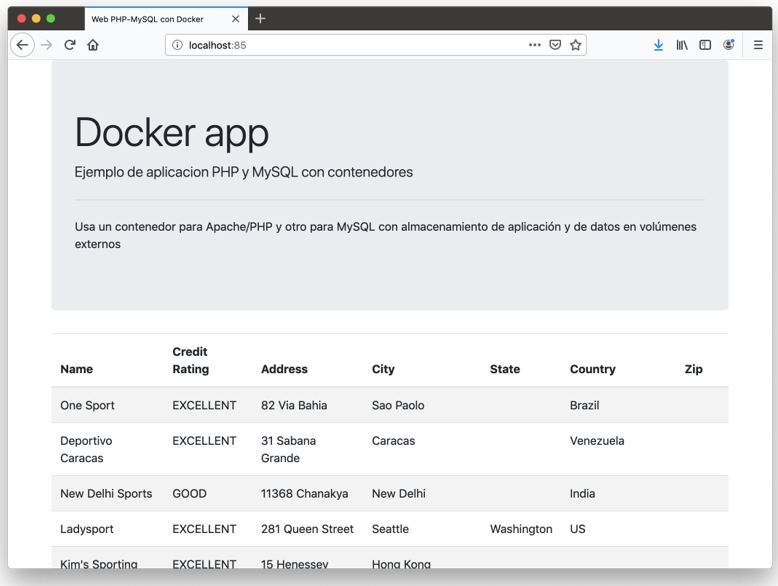Click the City column header
Screen dimensions: 778x586
(x=383, y=369)
